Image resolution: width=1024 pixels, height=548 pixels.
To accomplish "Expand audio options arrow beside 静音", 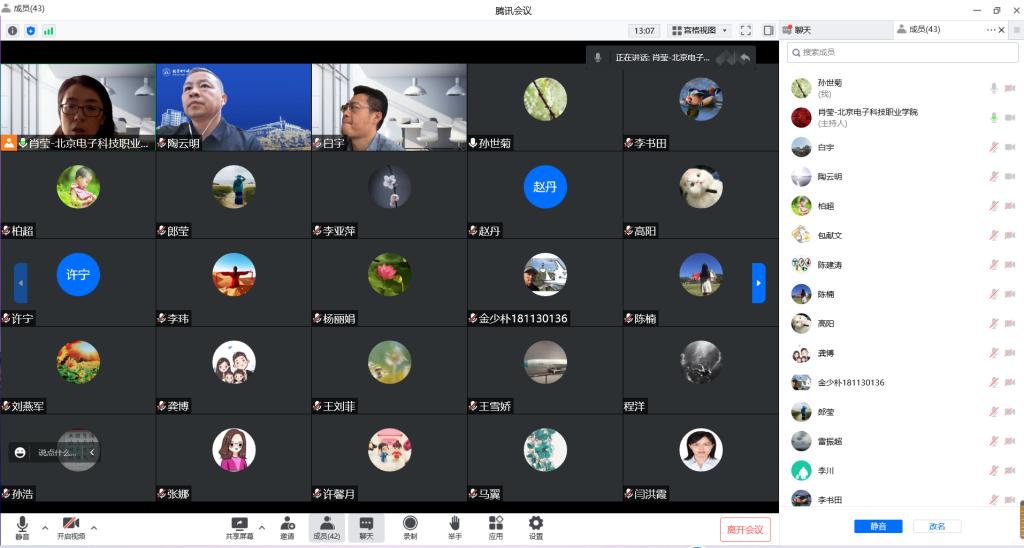I will [x=45, y=527].
